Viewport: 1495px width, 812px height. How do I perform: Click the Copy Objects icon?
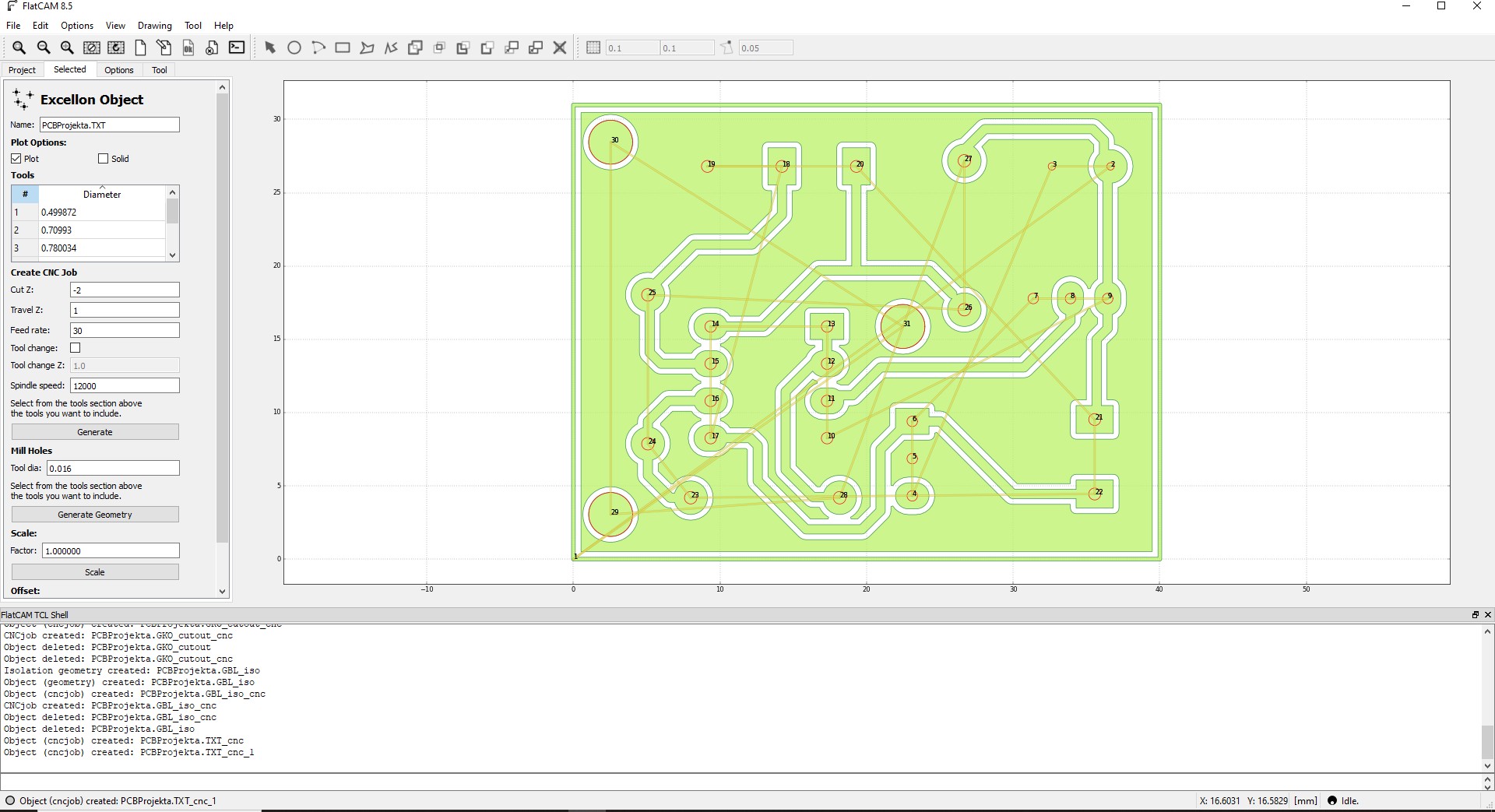[536, 47]
